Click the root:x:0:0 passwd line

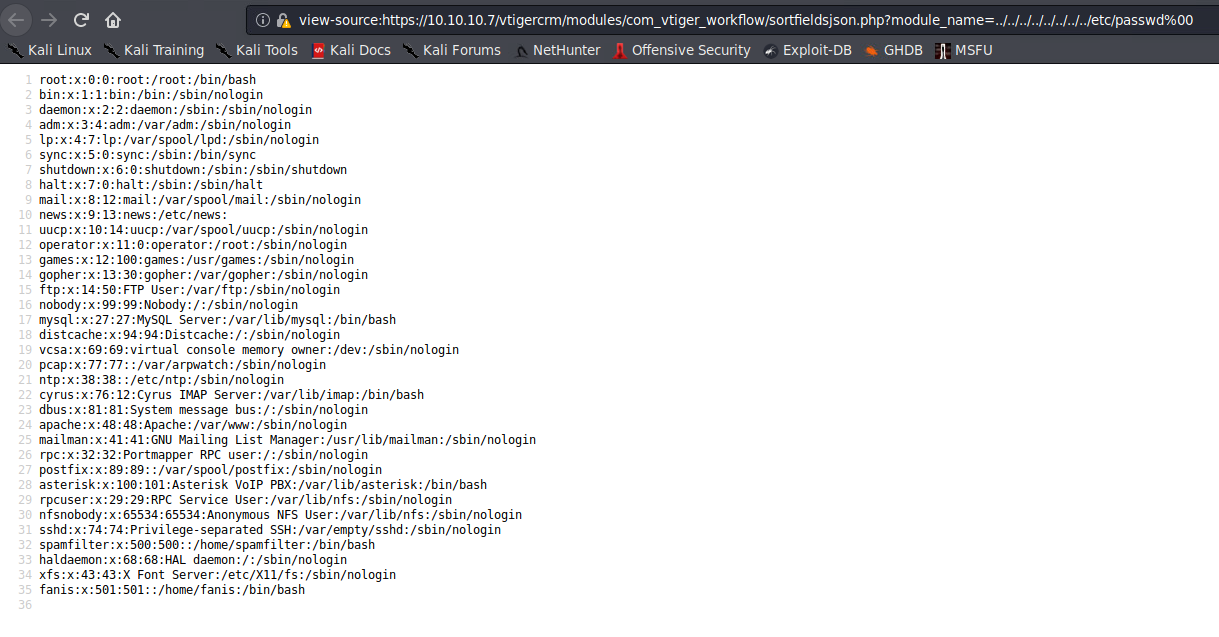tap(147, 80)
